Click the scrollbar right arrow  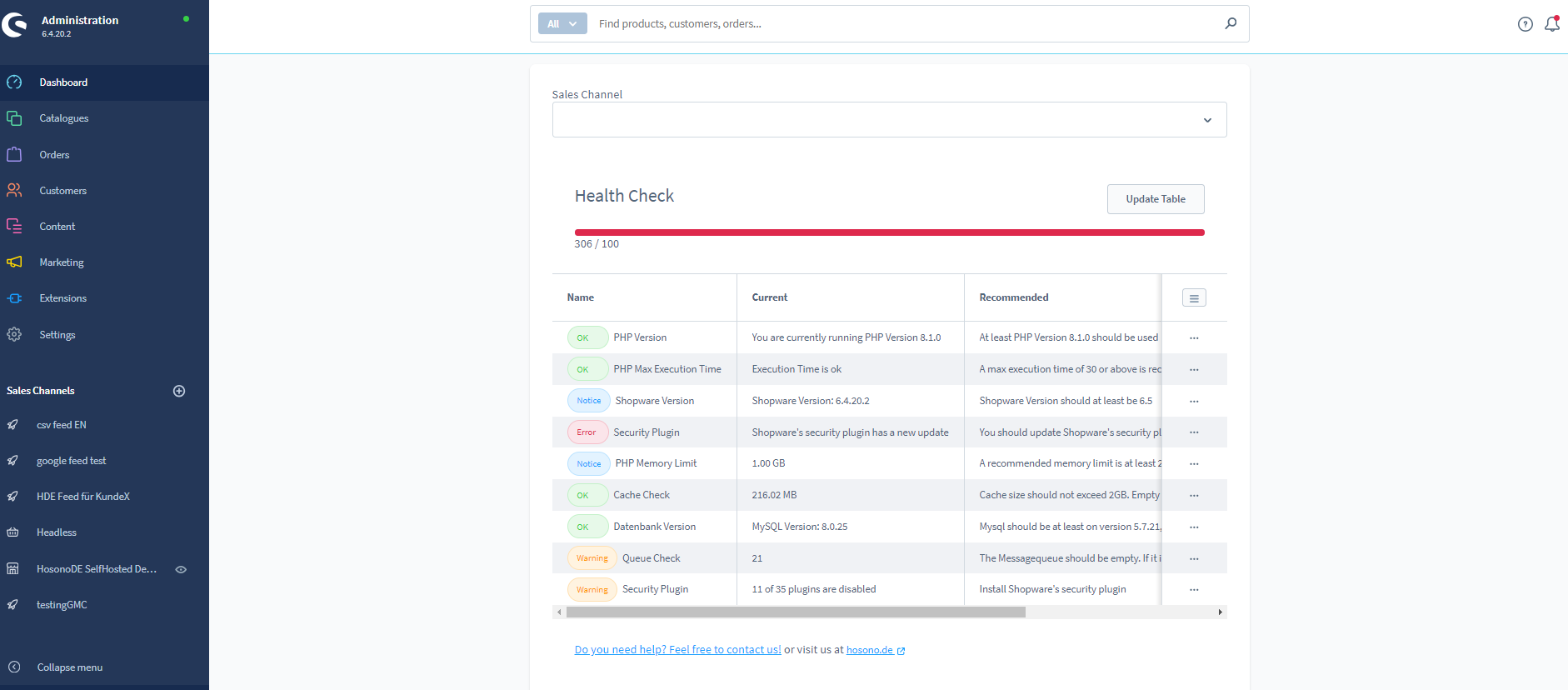(x=1221, y=612)
